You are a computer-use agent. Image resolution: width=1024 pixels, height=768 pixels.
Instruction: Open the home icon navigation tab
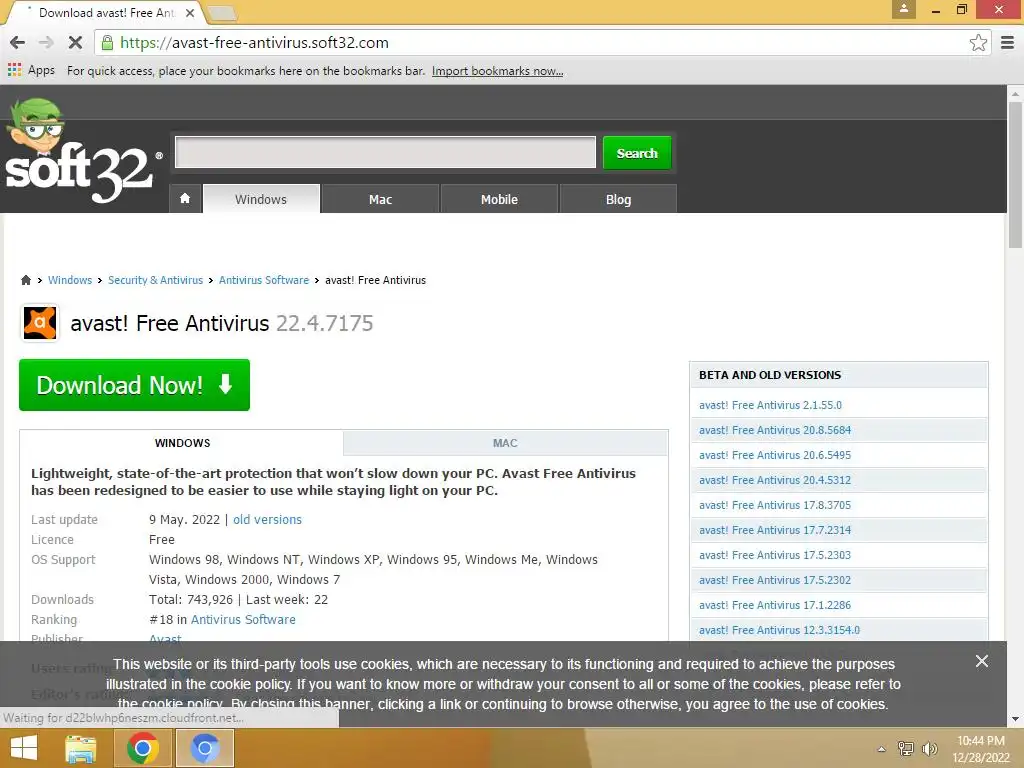coord(185,199)
